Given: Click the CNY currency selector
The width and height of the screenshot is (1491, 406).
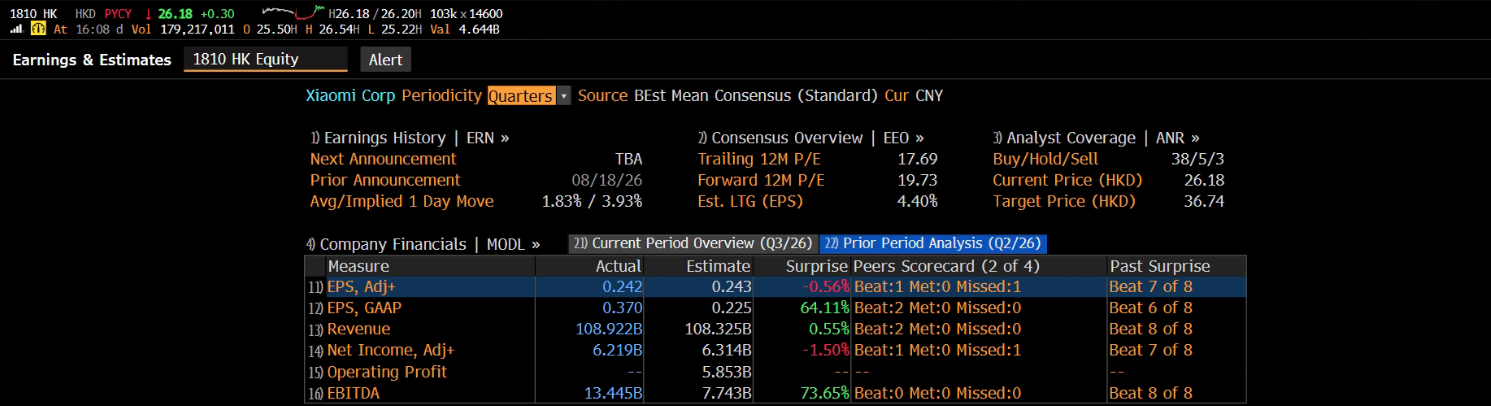Looking at the screenshot, I should click(929, 96).
